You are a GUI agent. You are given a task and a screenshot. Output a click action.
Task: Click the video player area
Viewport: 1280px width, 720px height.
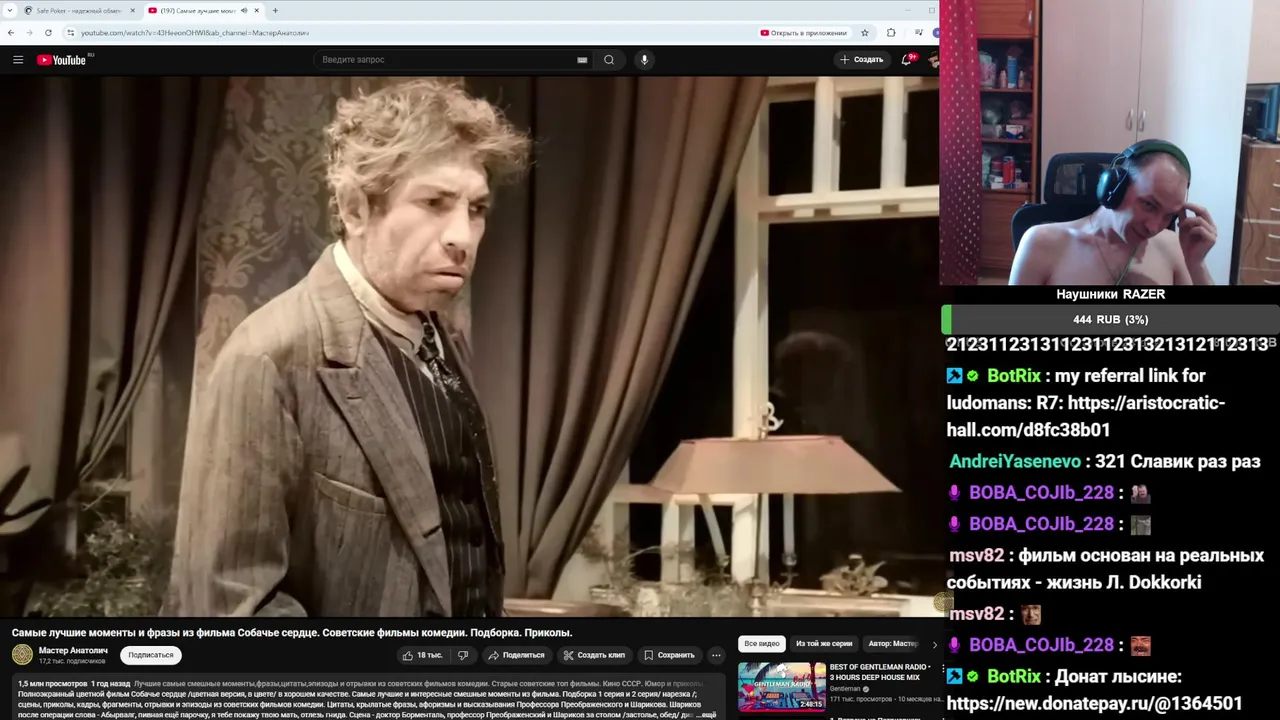469,346
